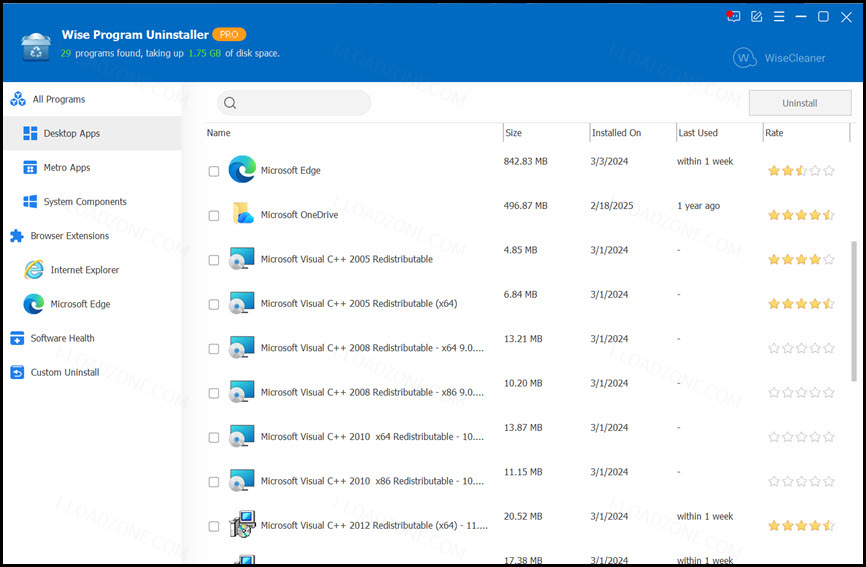Check Visual C++ 2012 (x64) checkbox
This screenshot has height=567, width=866.
click(x=214, y=526)
